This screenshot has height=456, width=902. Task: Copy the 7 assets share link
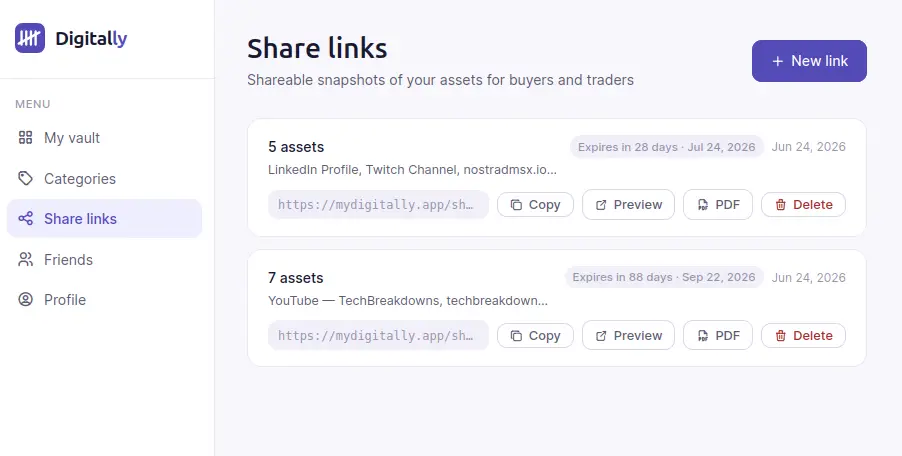(x=535, y=336)
